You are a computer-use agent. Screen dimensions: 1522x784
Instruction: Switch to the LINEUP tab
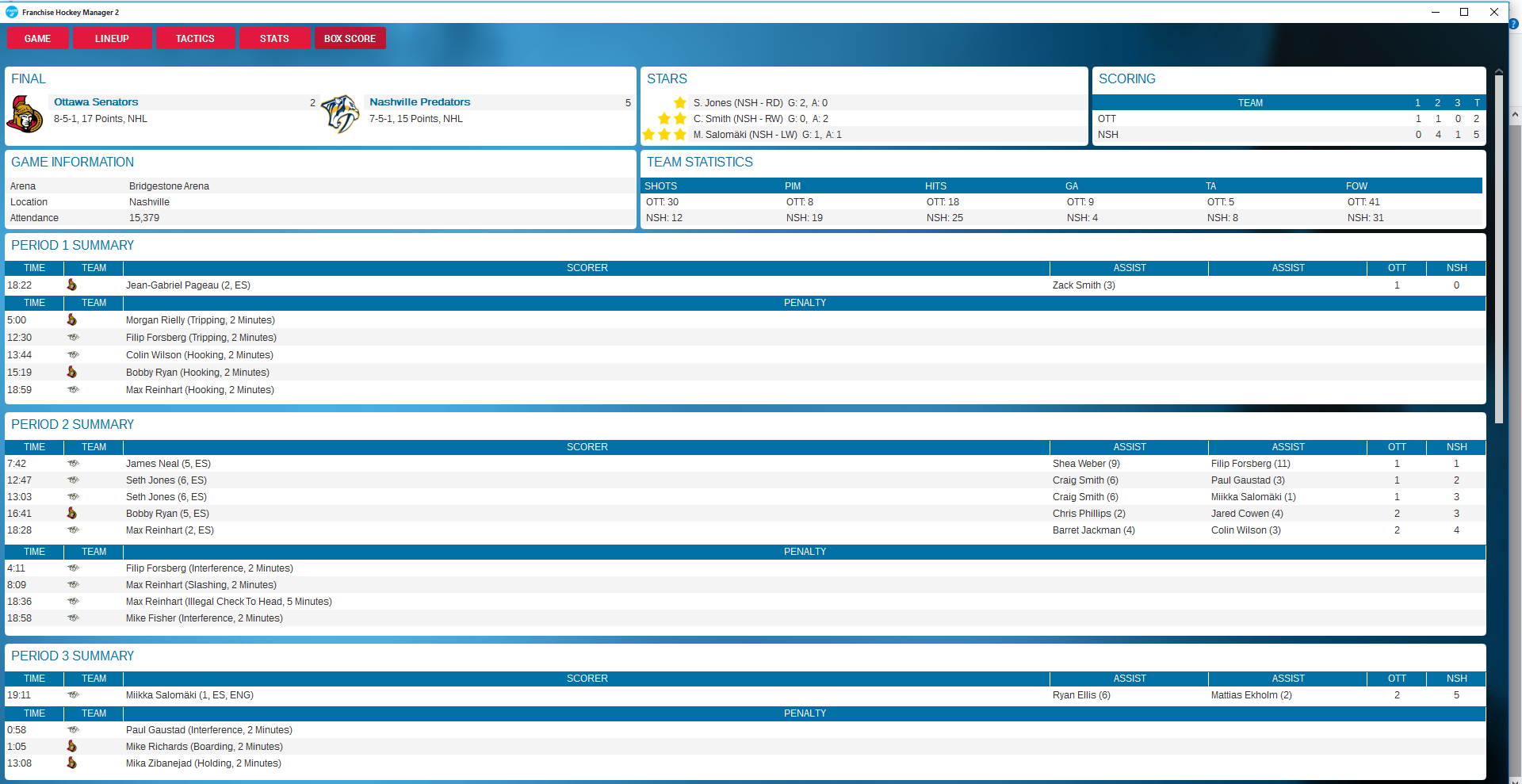[x=112, y=38]
